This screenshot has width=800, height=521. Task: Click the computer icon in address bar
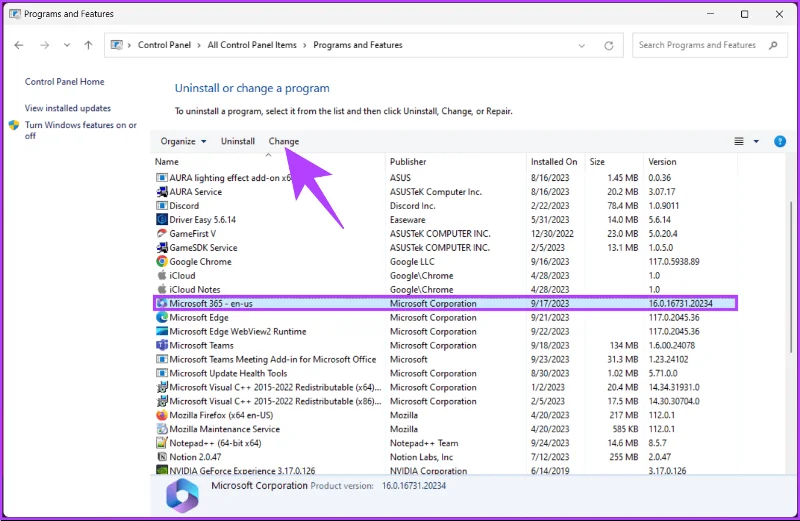point(117,45)
